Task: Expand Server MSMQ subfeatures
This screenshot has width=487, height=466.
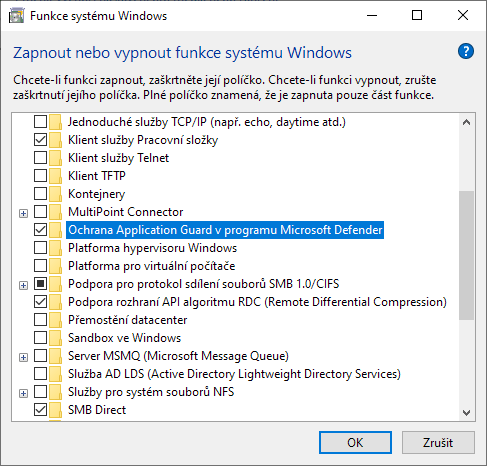Action: click(23, 357)
